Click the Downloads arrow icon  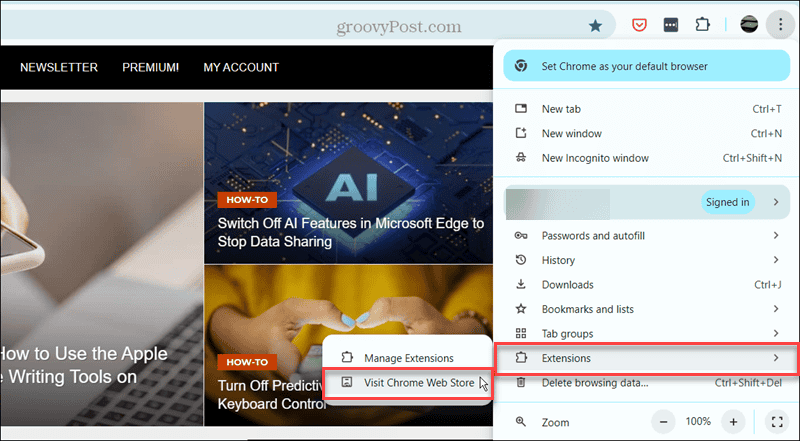[x=521, y=284]
